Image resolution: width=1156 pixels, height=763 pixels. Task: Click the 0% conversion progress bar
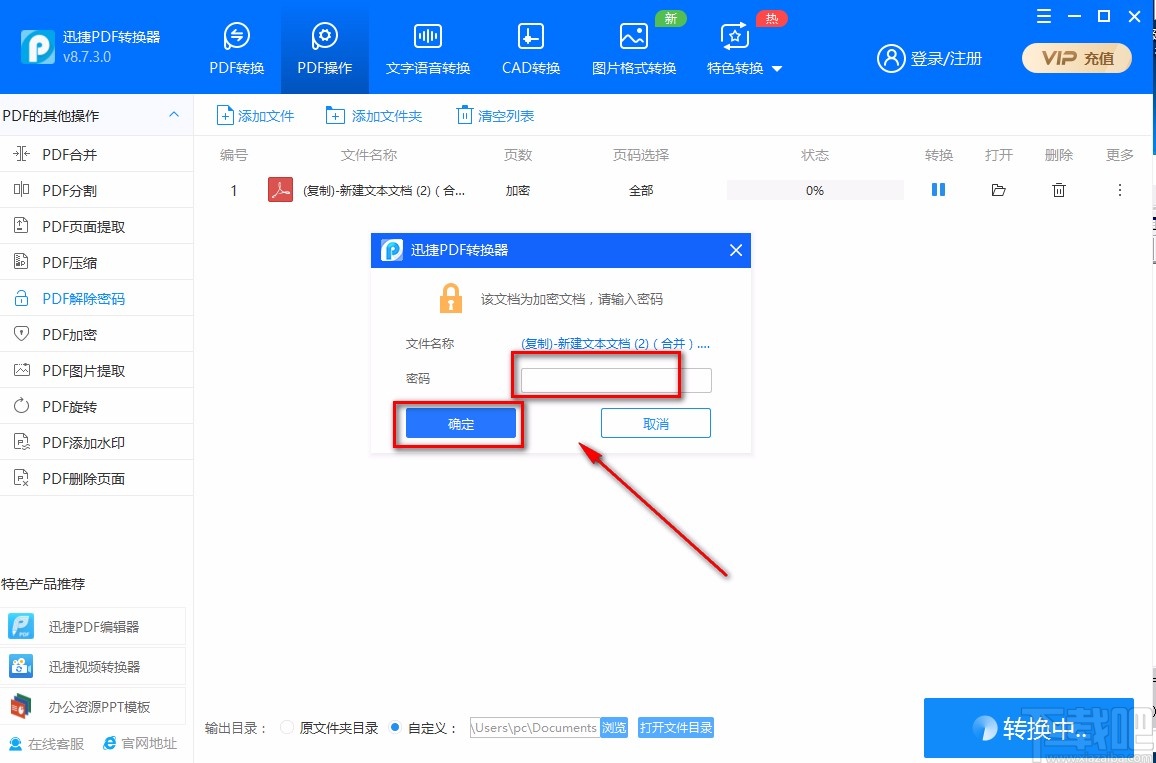(x=814, y=189)
